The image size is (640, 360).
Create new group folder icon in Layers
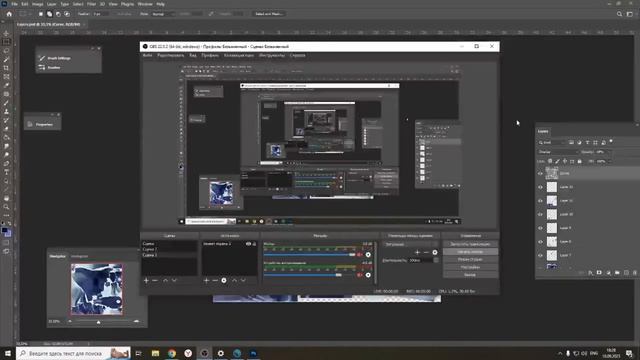coord(617,273)
